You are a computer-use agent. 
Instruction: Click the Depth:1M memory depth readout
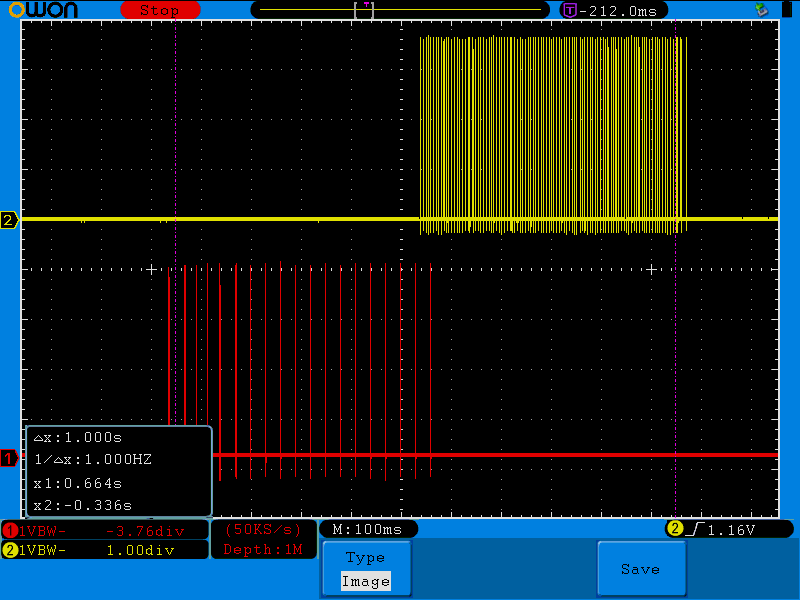(x=263, y=549)
